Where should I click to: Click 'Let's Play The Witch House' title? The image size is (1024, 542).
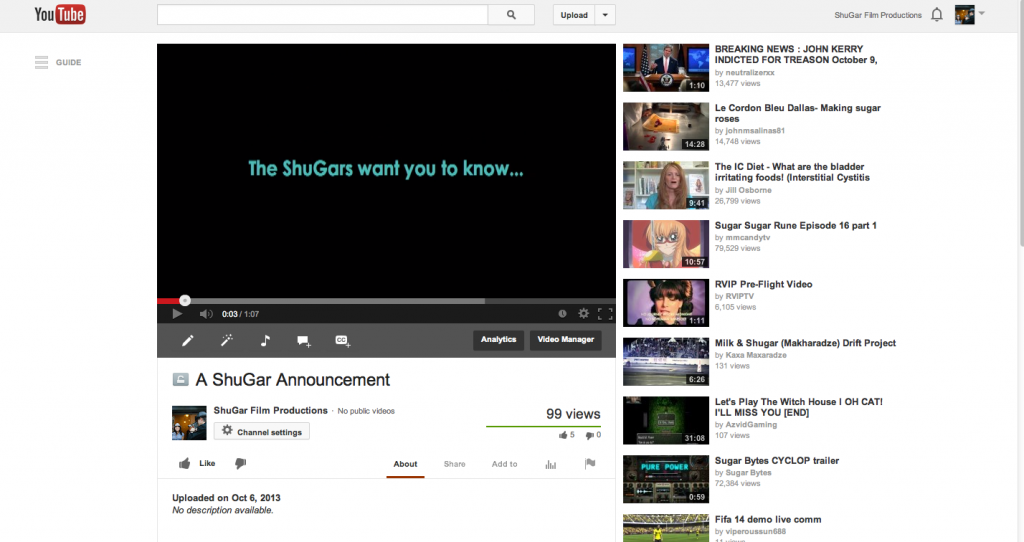click(x=799, y=407)
